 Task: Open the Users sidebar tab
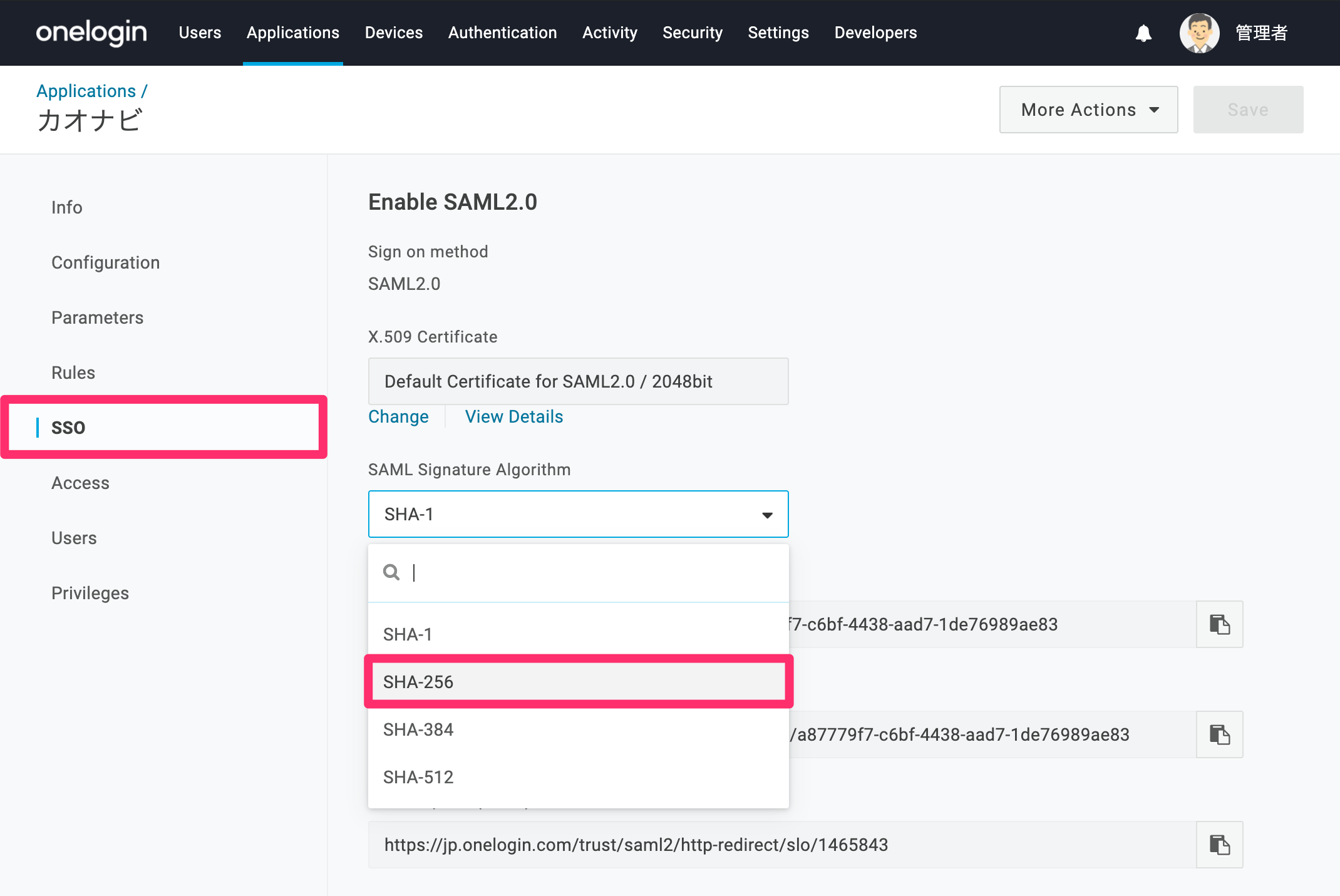point(74,538)
